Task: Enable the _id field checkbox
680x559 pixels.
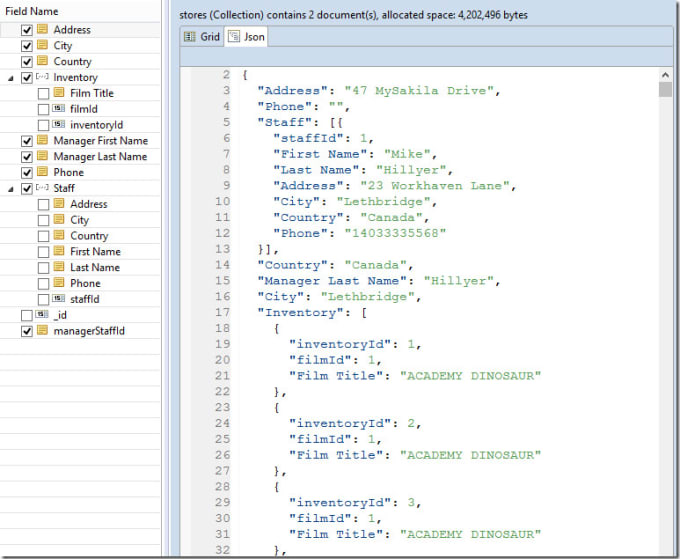Action: click(x=27, y=315)
